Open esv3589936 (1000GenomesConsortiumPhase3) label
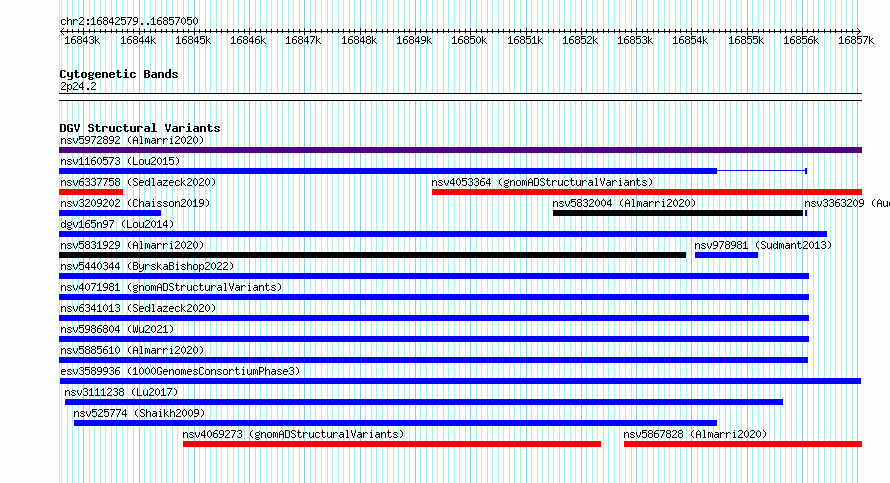This screenshot has width=890, height=483. tap(180, 371)
